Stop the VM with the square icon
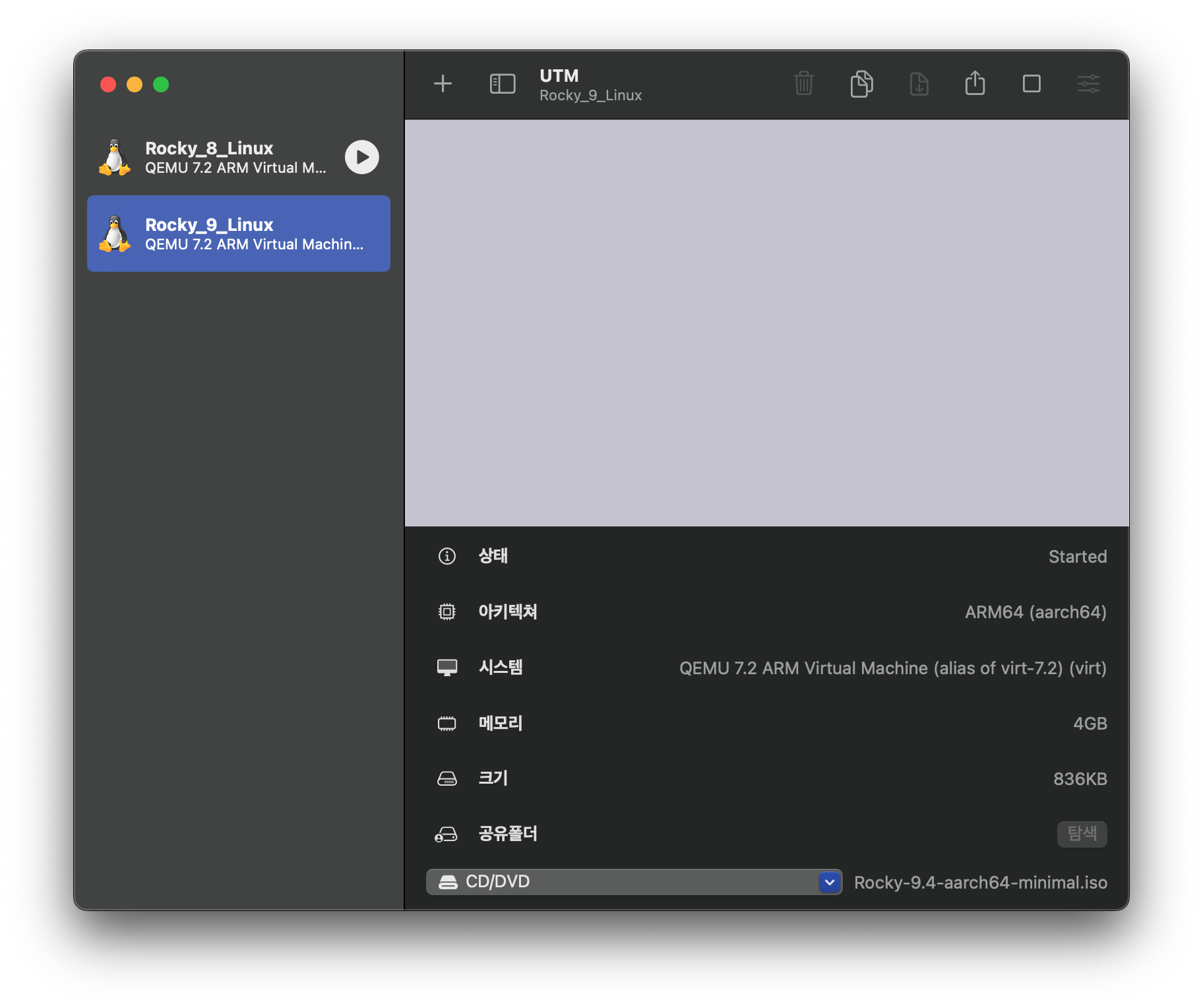 tap(1032, 84)
